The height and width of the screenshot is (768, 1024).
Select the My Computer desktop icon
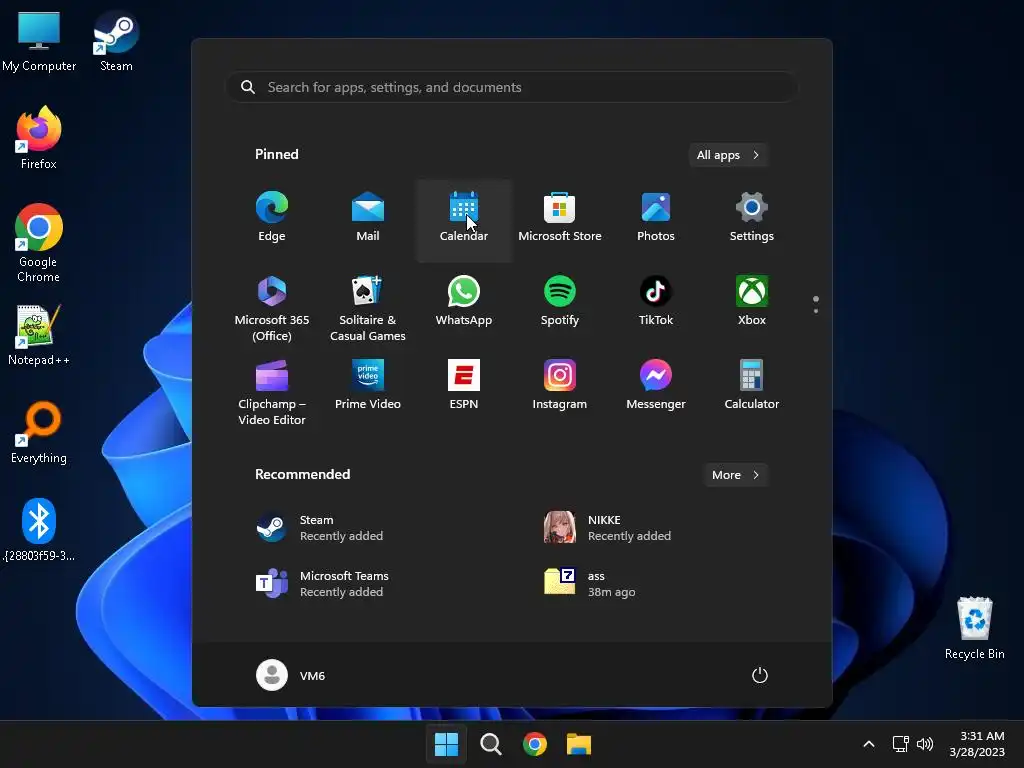(x=39, y=42)
